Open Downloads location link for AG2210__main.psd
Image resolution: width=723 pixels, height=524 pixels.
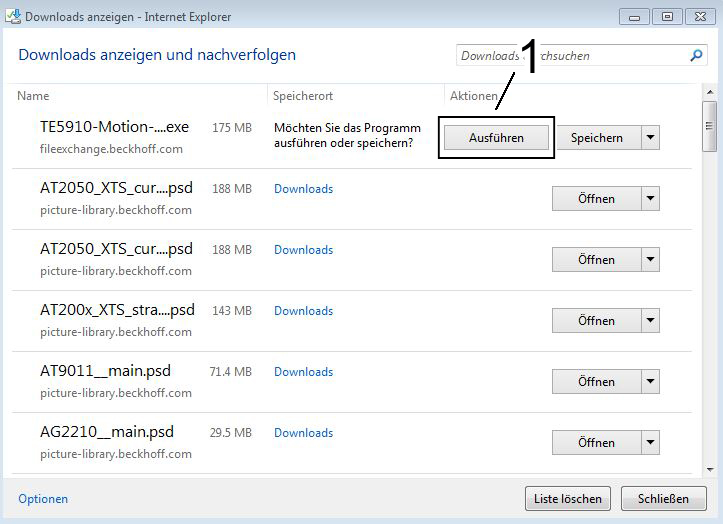pyautogui.click(x=303, y=433)
